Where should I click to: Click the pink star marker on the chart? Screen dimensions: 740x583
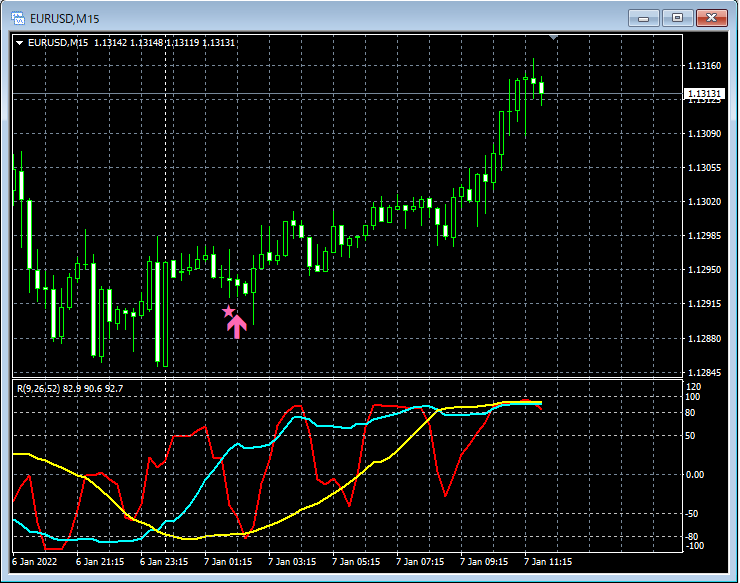click(228, 311)
